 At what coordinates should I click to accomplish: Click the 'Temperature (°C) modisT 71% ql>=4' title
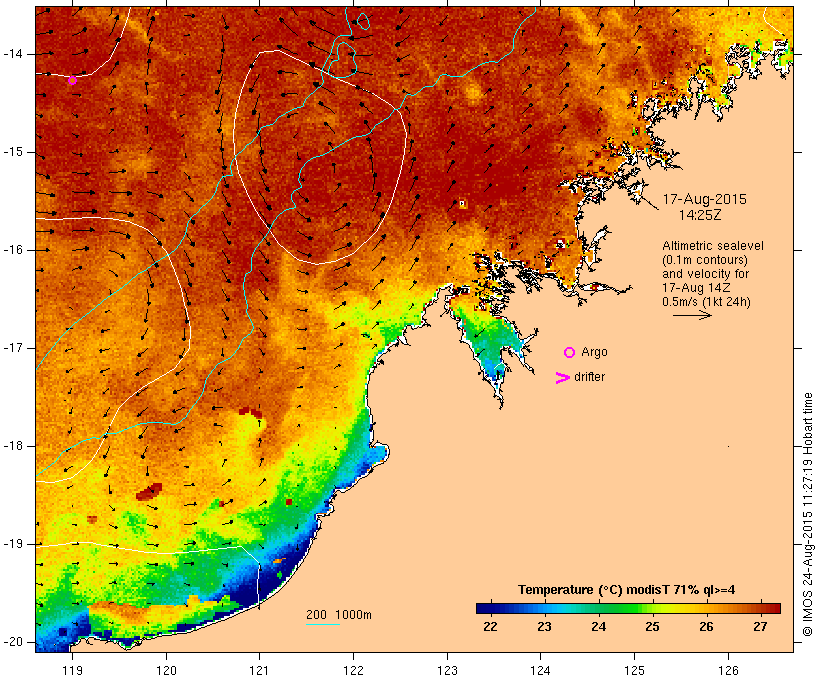pyautogui.click(x=627, y=590)
